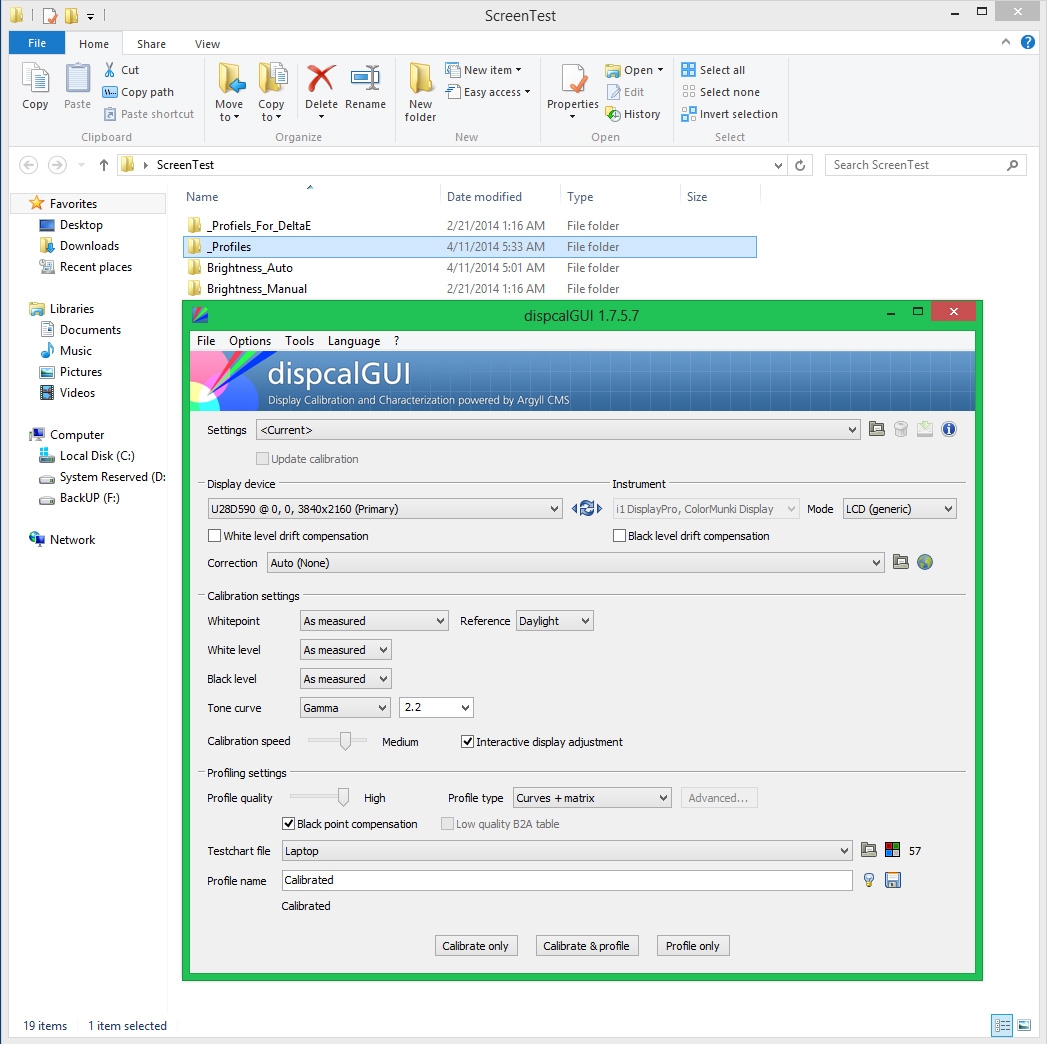Click the install profile icon beside Settings

pos(925,429)
